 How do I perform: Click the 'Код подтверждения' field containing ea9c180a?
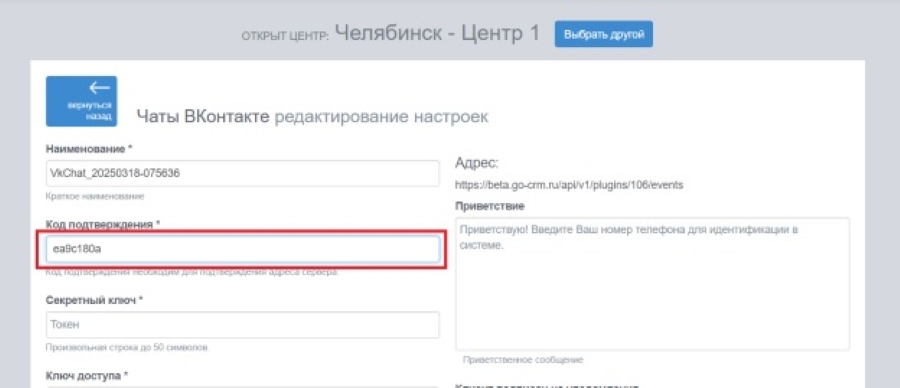point(242,250)
